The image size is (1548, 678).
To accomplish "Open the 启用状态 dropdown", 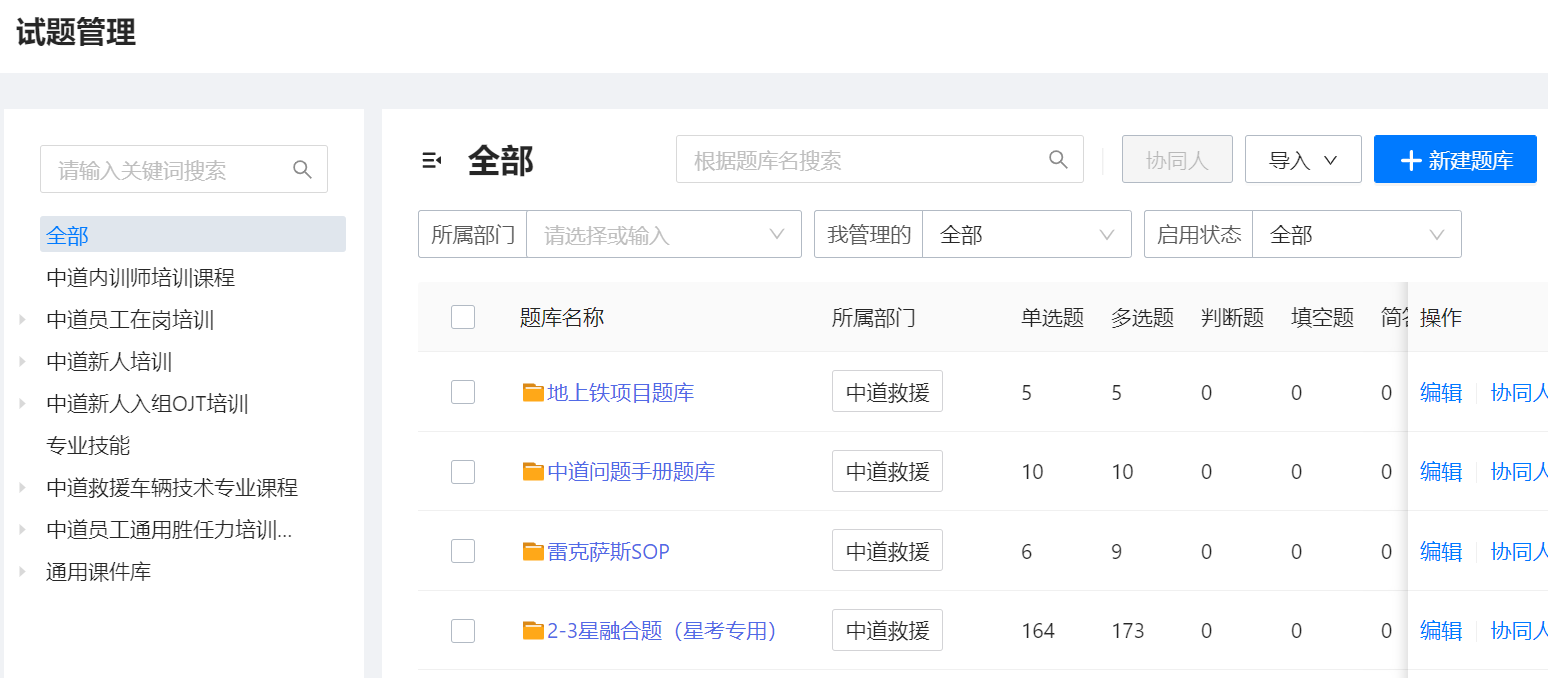I will pos(1356,235).
